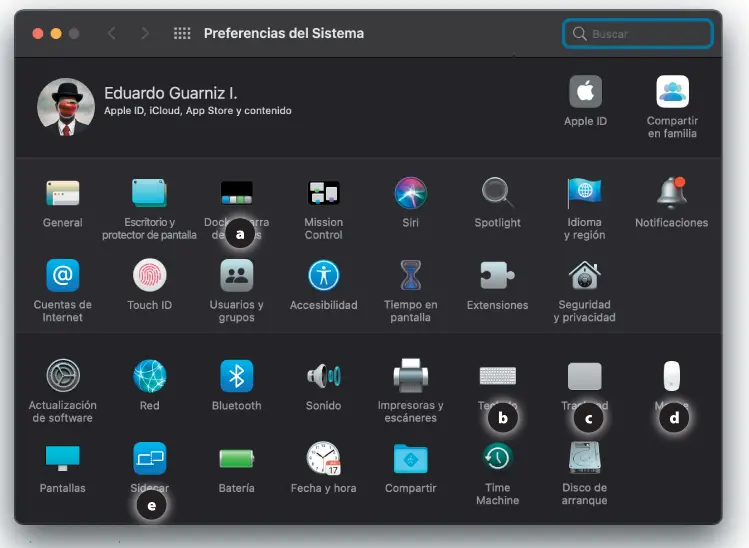Minimize the window with yellow button

click(x=56, y=33)
